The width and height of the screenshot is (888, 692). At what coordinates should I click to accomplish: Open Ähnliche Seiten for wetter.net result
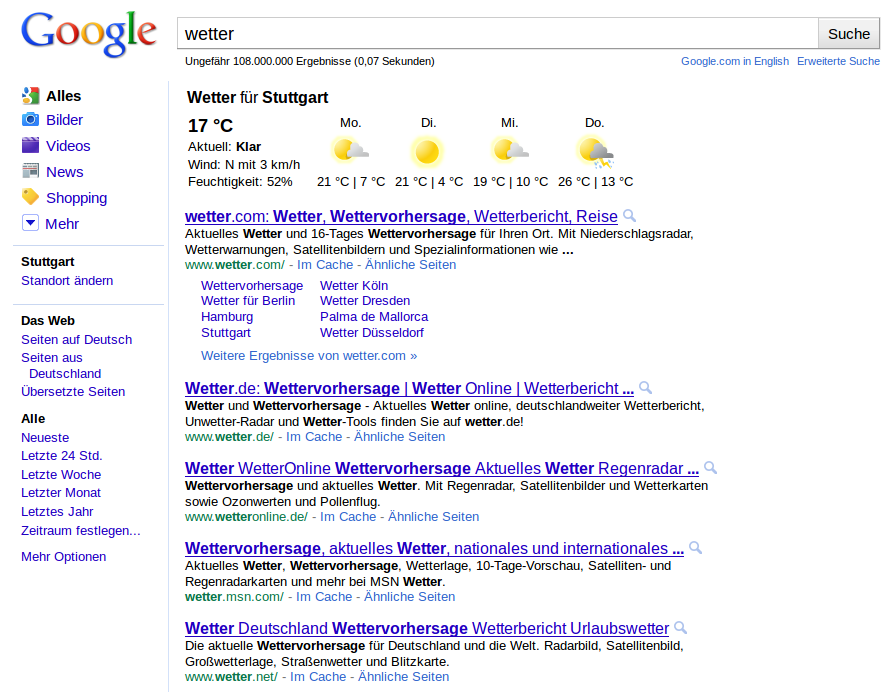click(403, 676)
